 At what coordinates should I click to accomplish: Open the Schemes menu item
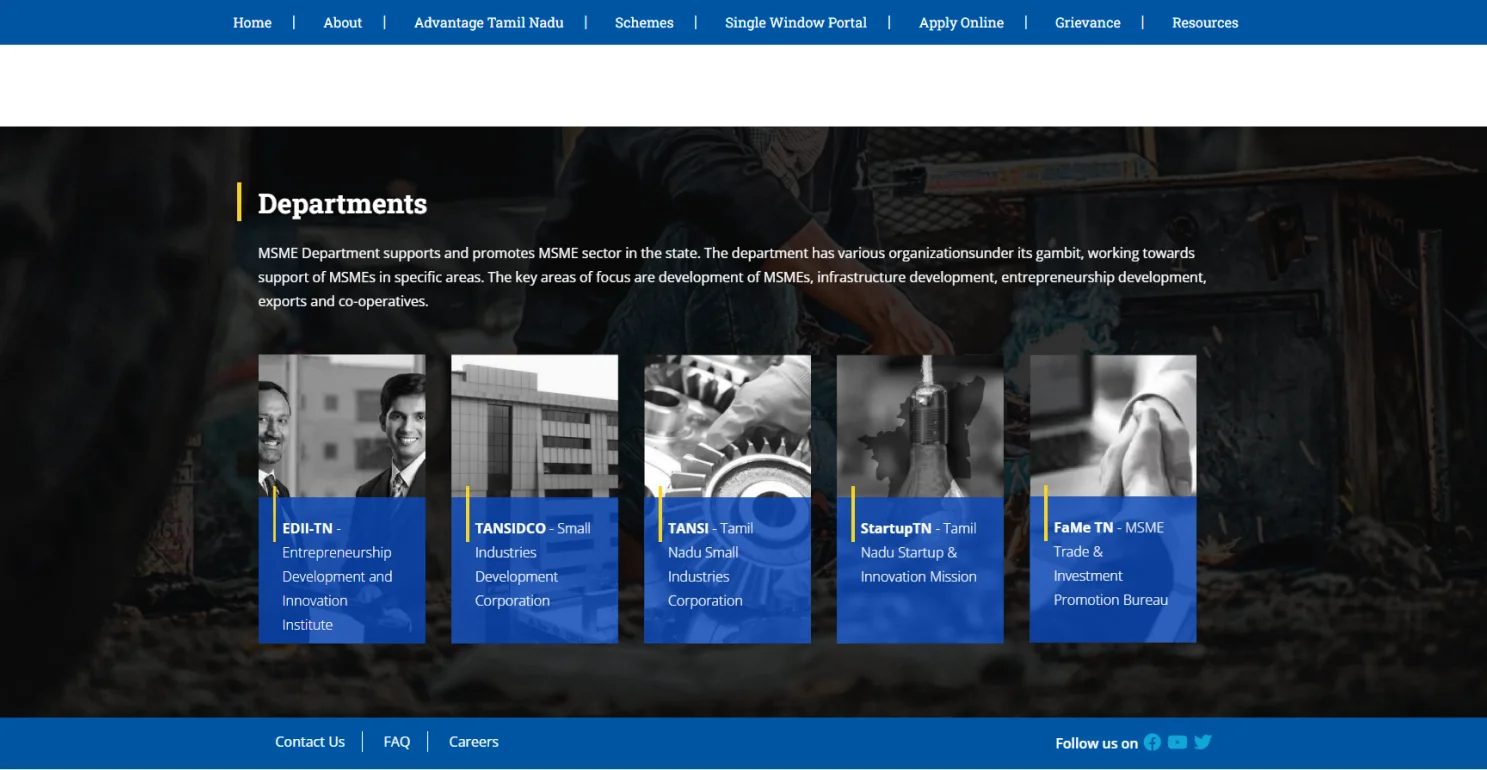(644, 22)
